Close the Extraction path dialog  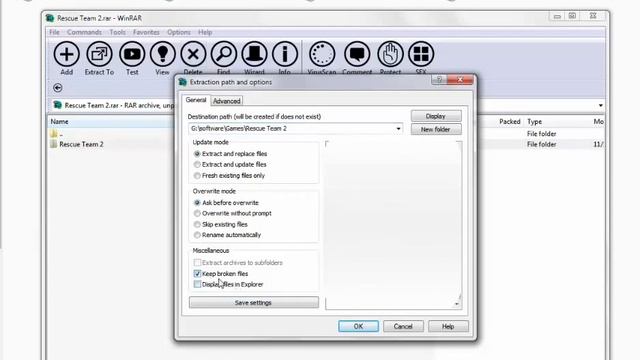point(460,80)
